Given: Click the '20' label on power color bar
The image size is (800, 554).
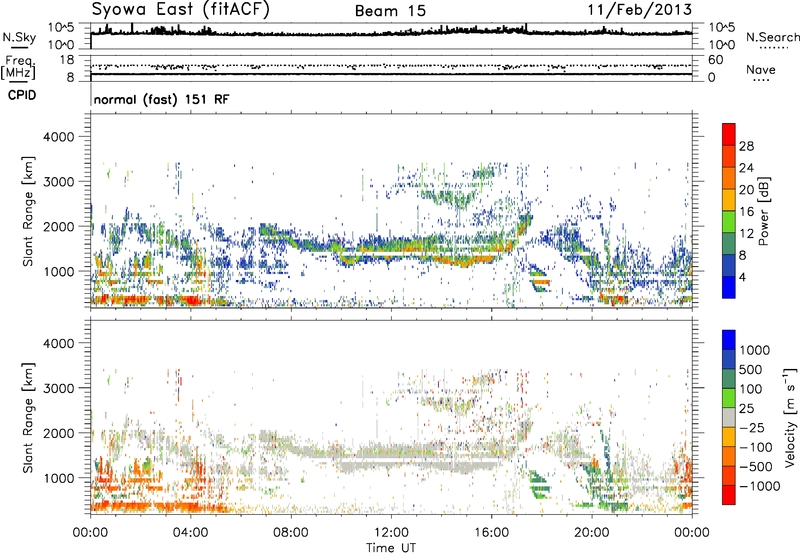Looking at the screenshot, I should tap(746, 190).
